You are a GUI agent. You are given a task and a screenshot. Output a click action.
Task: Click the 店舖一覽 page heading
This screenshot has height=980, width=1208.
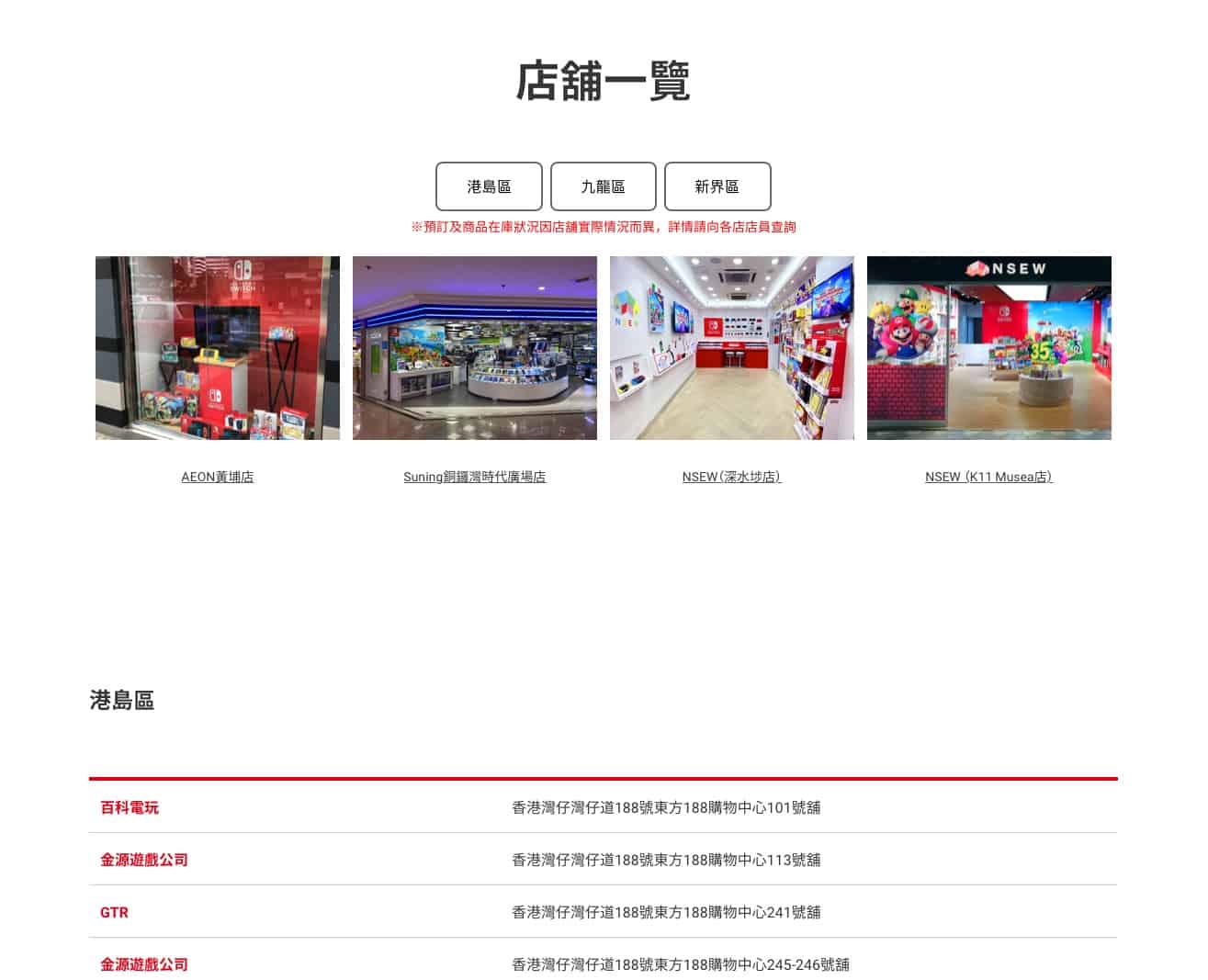[x=603, y=81]
